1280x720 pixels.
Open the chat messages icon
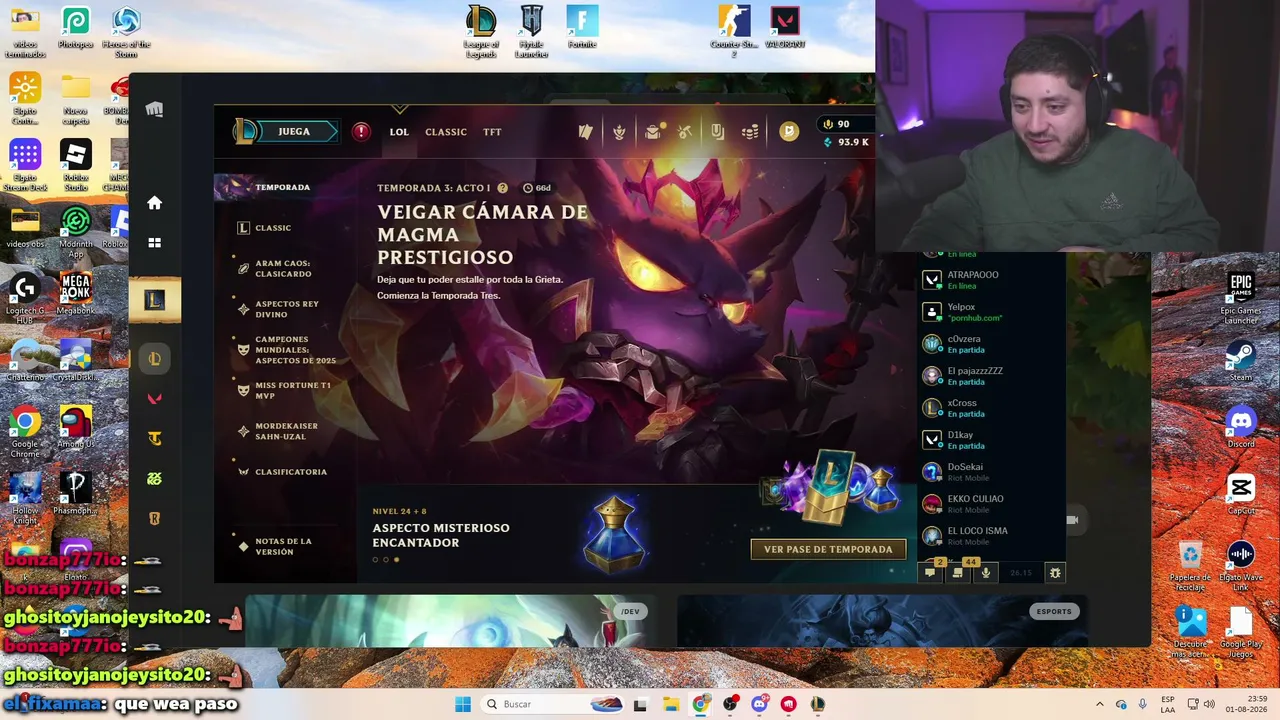point(931,572)
